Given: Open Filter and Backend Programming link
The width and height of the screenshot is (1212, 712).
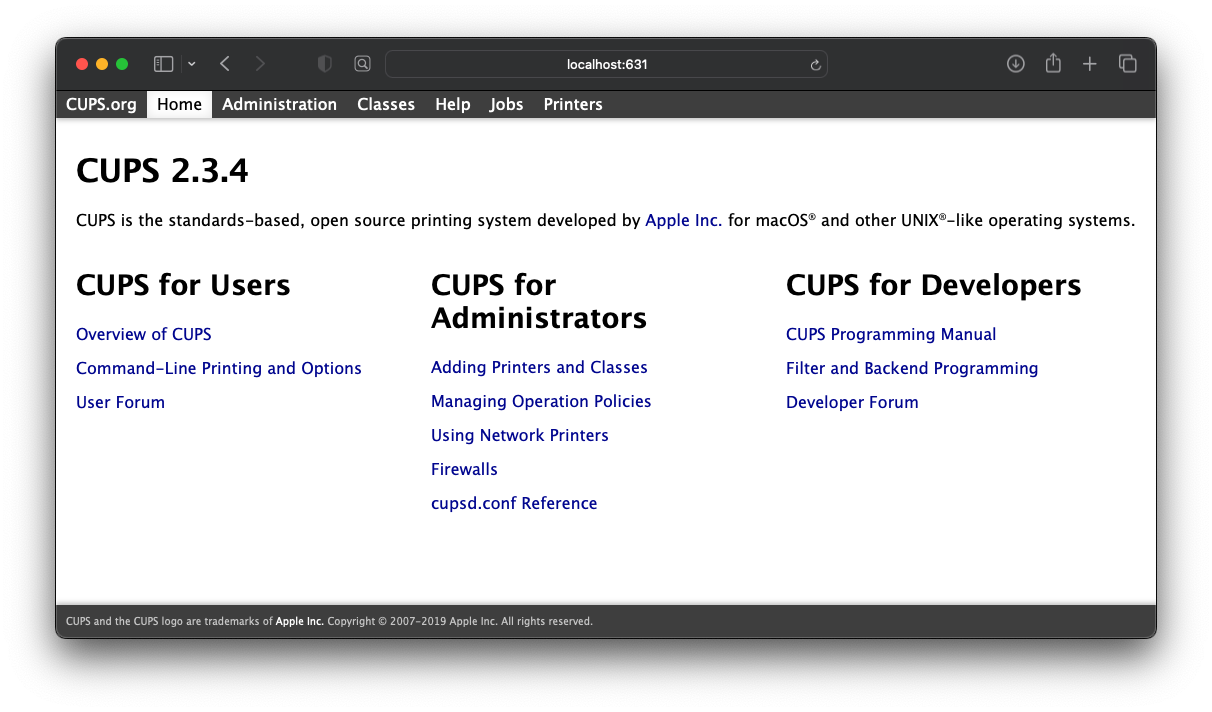Looking at the screenshot, I should [x=912, y=368].
